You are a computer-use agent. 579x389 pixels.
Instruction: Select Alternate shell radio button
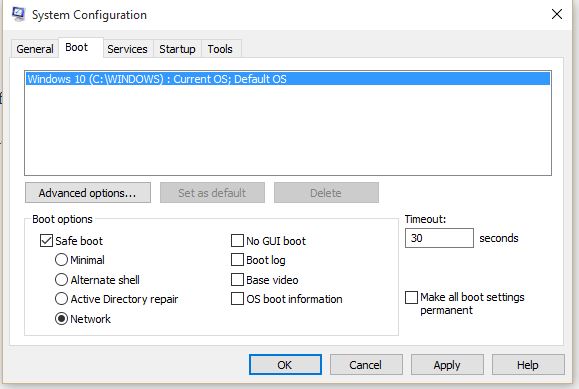pos(61,279)
